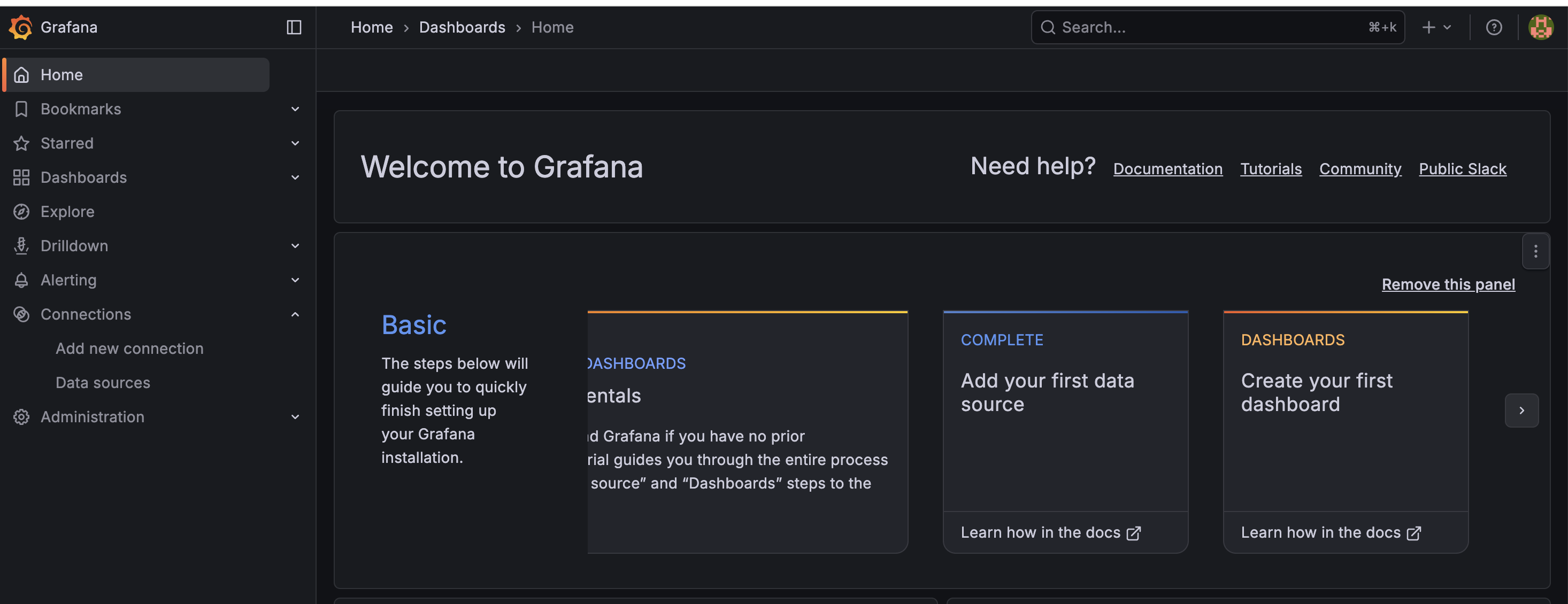Open the panel three-dot menu
The image size is (1568, 604).
coord(1536,251)
